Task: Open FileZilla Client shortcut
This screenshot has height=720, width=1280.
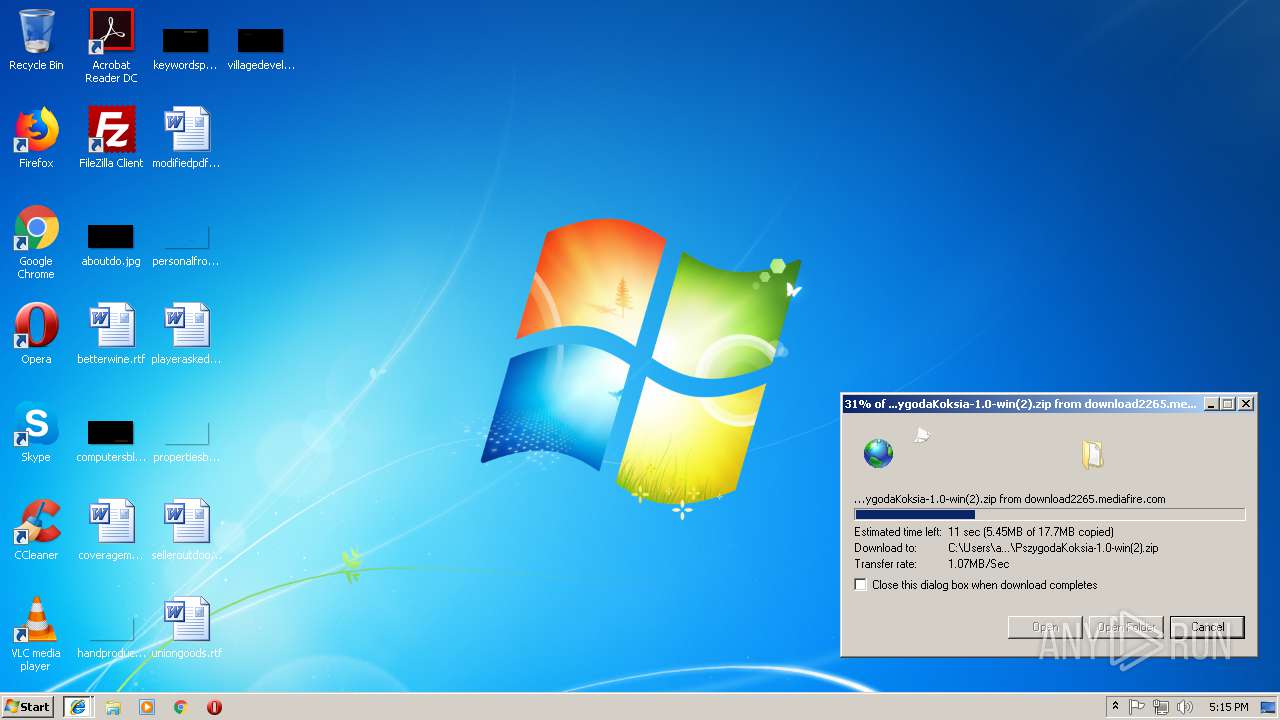Action: (x=111, y=138)
